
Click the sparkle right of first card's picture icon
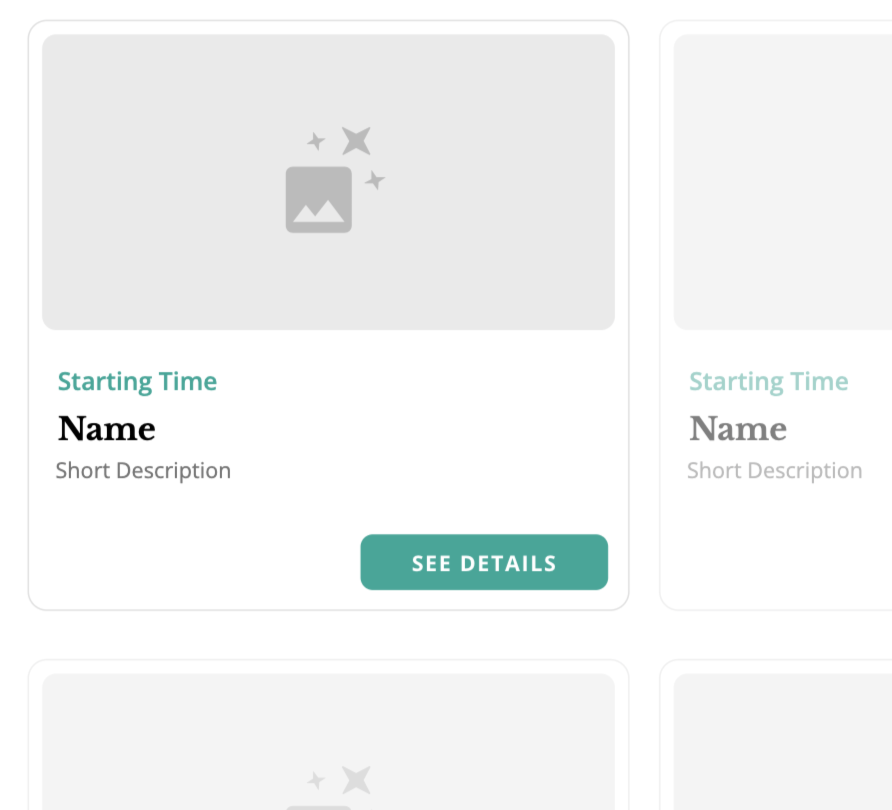coord(375,180)
